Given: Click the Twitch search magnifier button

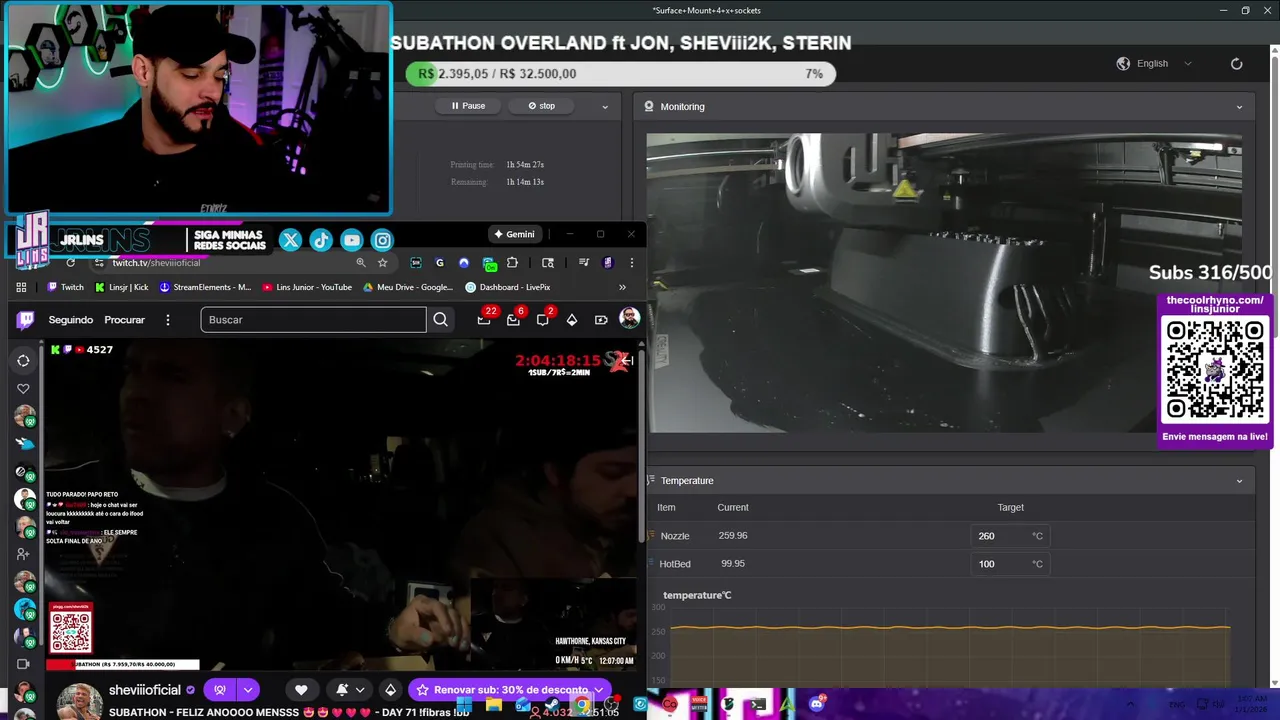Looking at the screenshot, I should 440,320.
